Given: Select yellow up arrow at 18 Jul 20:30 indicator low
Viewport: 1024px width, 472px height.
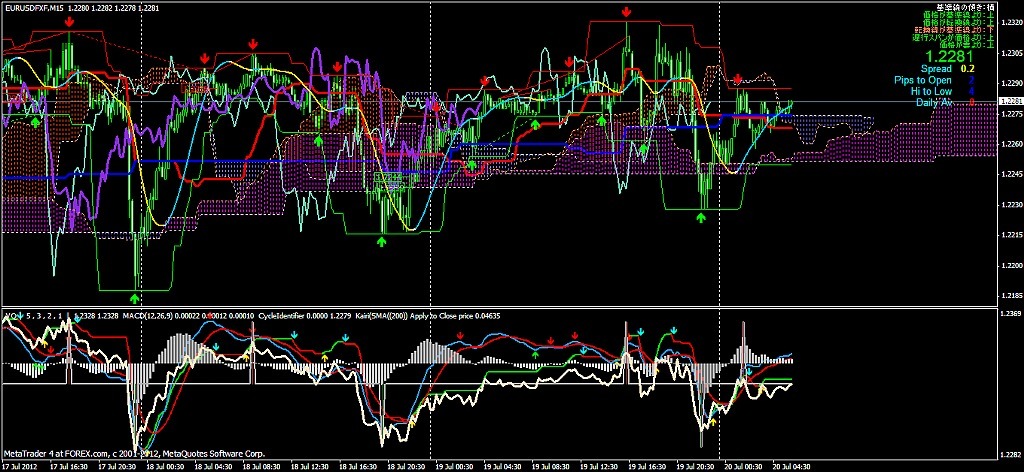Looking at the screenshot, I should coord(411,424).
